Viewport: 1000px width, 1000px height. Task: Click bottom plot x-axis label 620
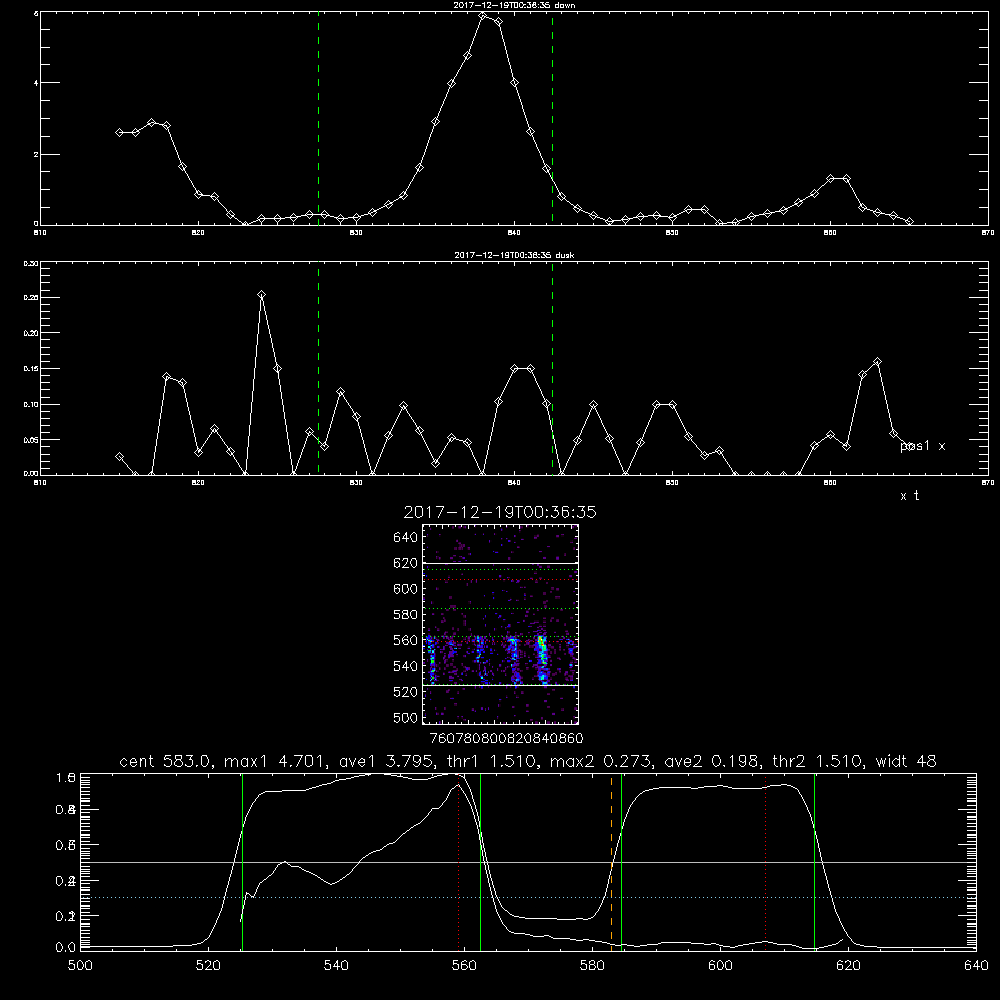point(848,966)
